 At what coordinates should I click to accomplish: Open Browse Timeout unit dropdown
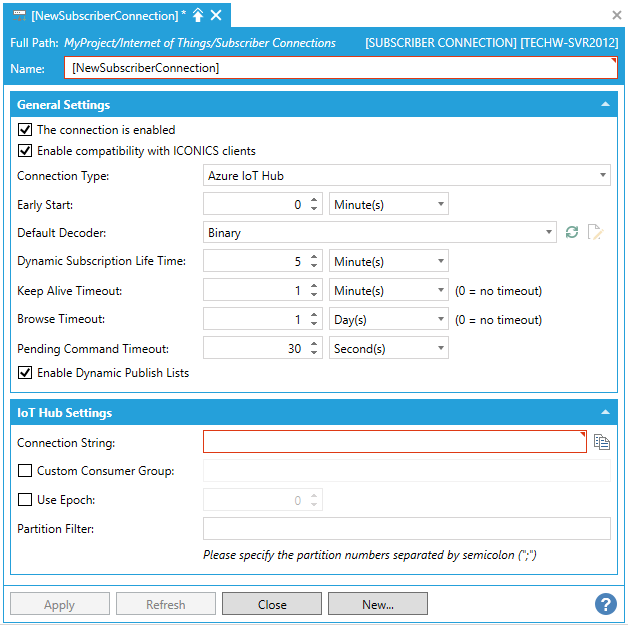click(388, 319)
